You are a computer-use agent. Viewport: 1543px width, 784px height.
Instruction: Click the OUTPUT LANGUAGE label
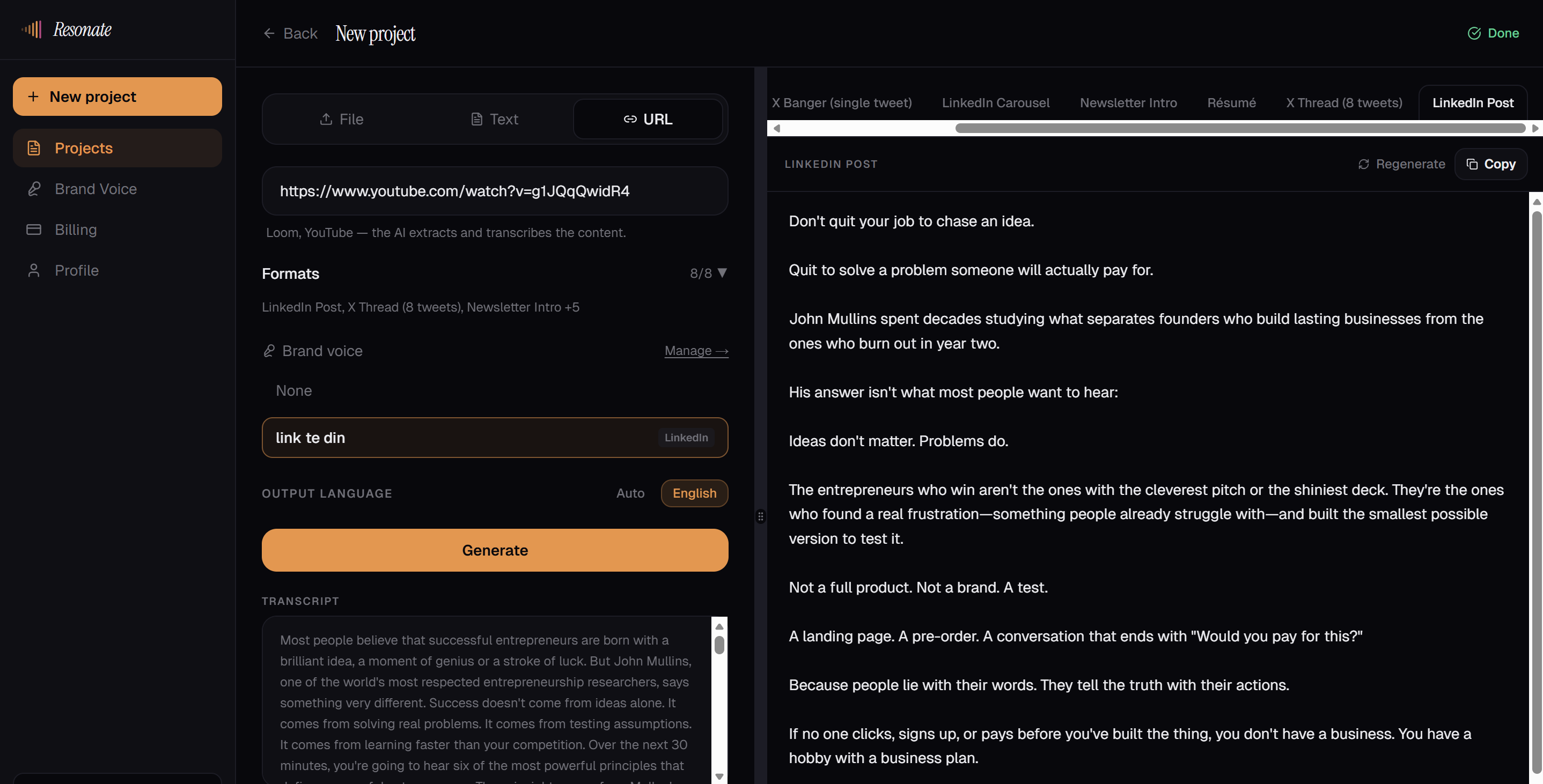(x=326, y=493)
